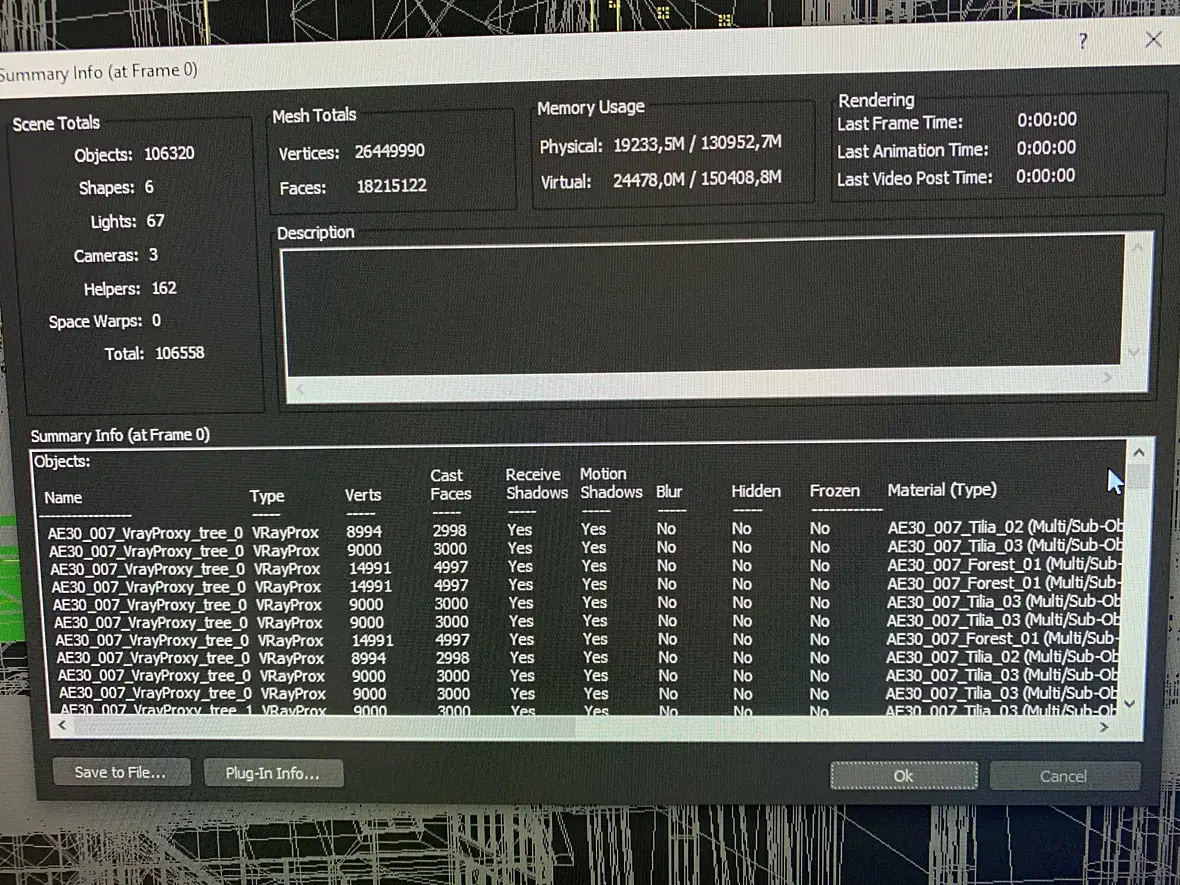Click the objects list horizontal scrollbar thumb

click(324, 726)
